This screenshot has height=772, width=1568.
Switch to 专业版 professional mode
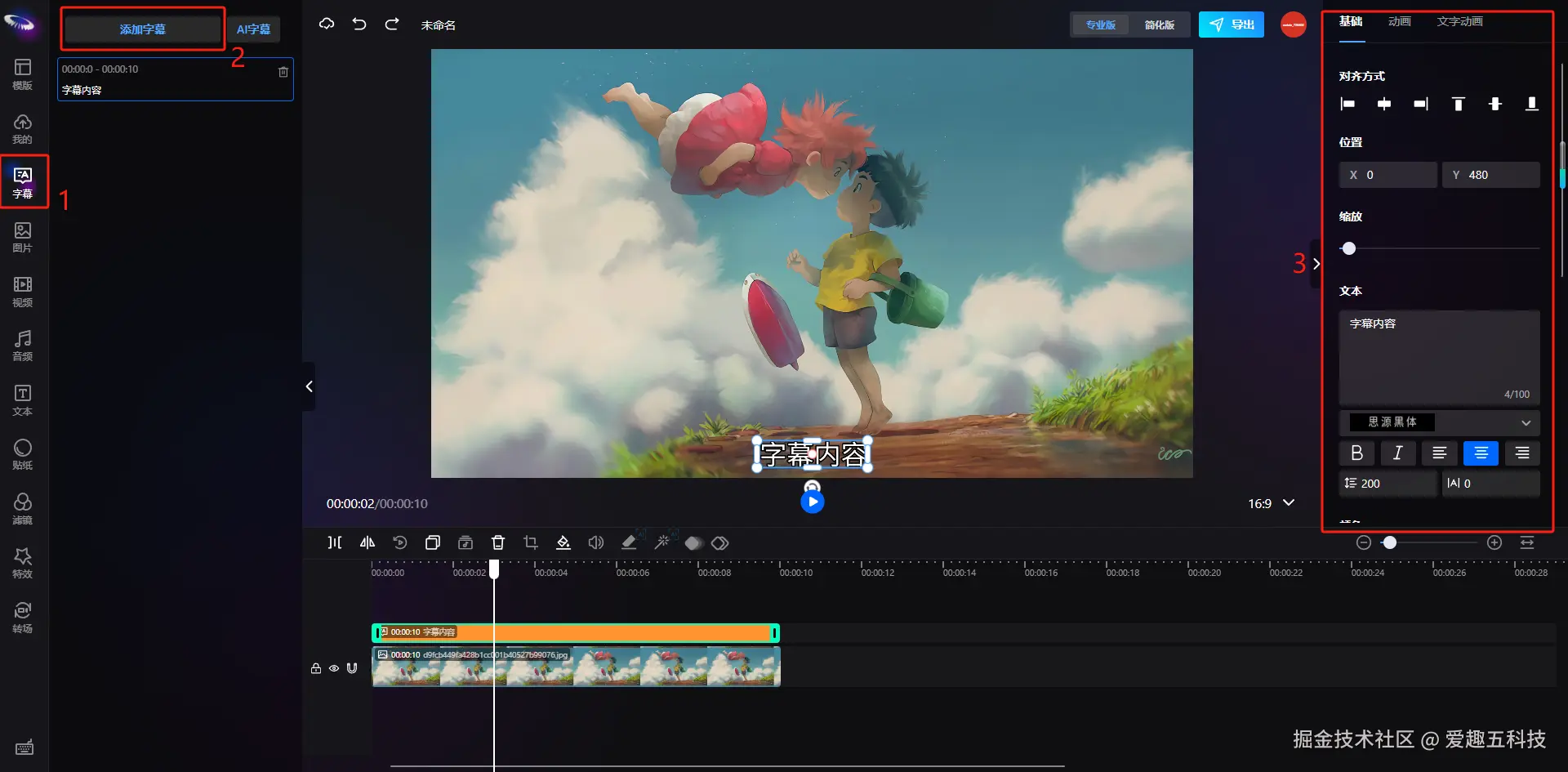tap(1101, 25)
